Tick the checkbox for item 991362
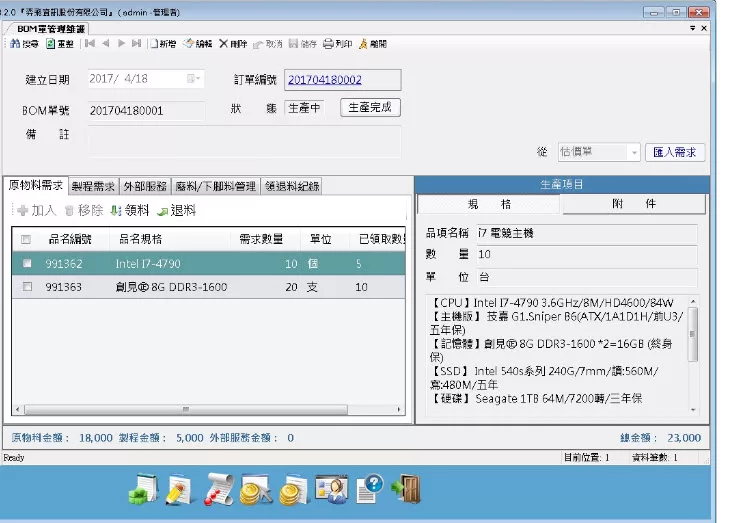Viewport: 750px width, 523px height. click(27, 264)
